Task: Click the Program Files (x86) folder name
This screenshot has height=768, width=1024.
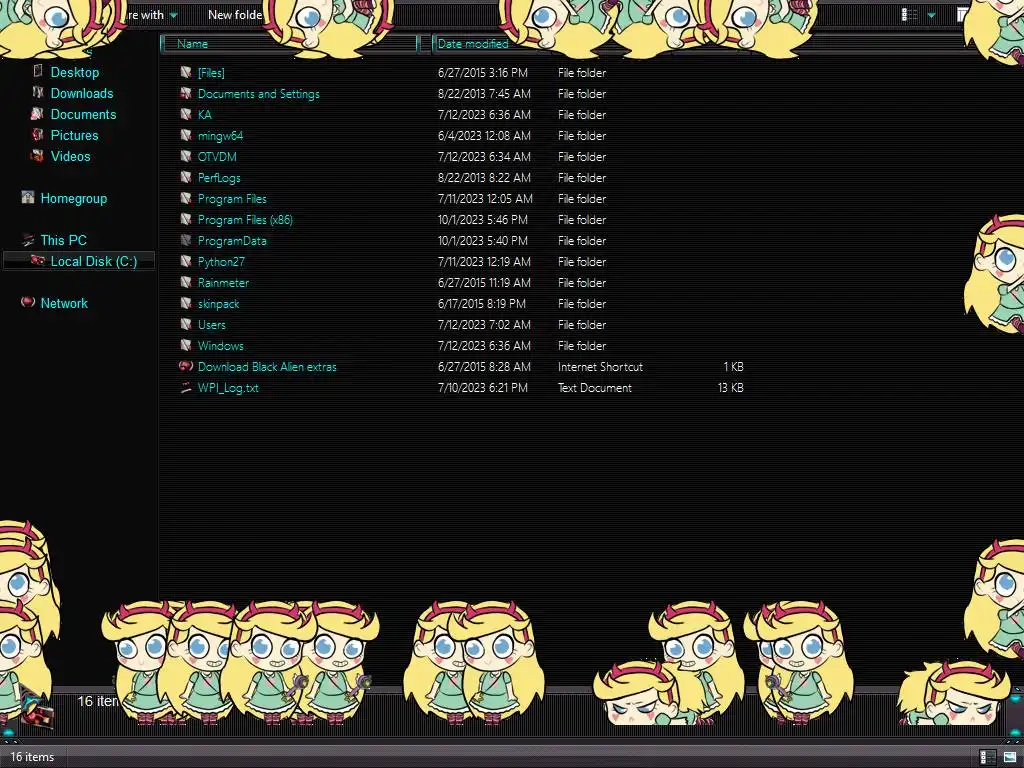Action: pos(246,219)
